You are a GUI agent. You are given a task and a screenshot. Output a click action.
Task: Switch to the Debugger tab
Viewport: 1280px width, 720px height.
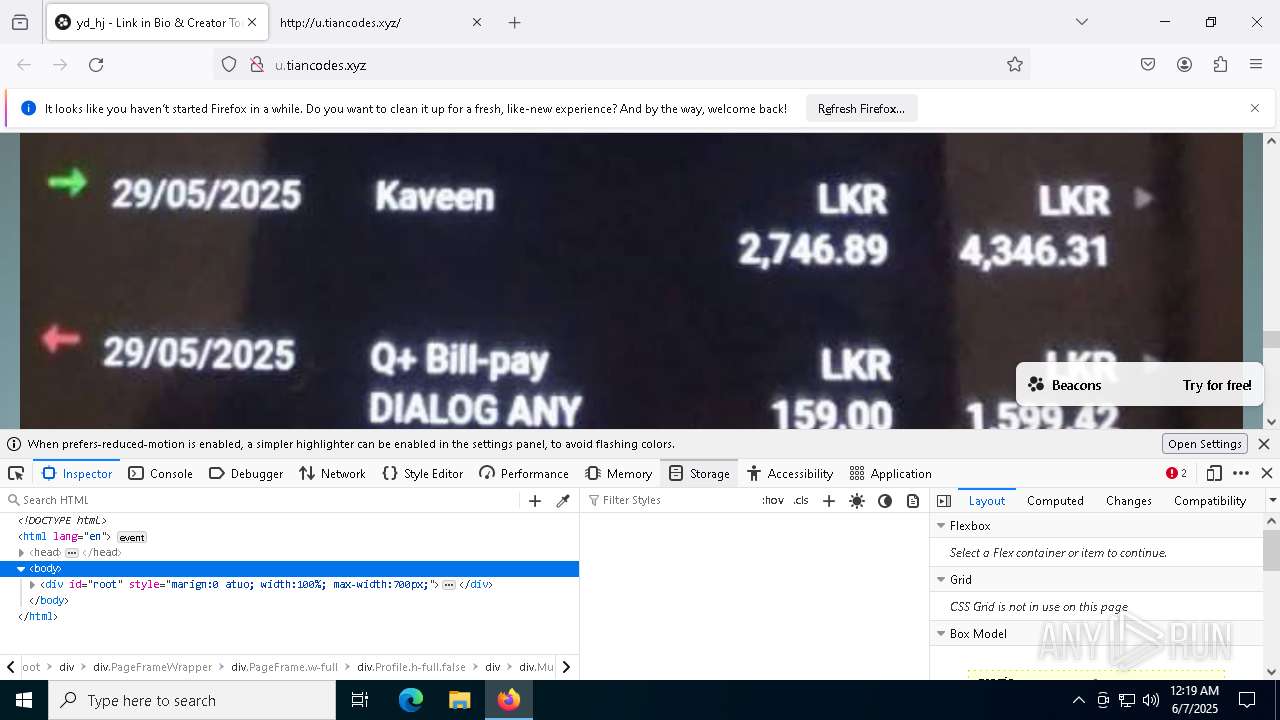coord(246,473)
